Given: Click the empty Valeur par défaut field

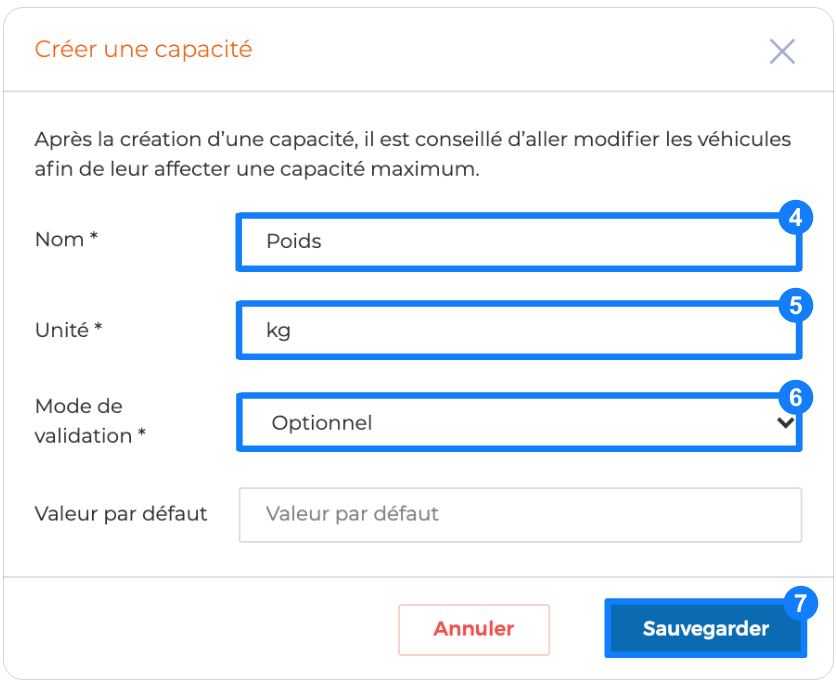Looking at the screenshot, I should 520,515.
